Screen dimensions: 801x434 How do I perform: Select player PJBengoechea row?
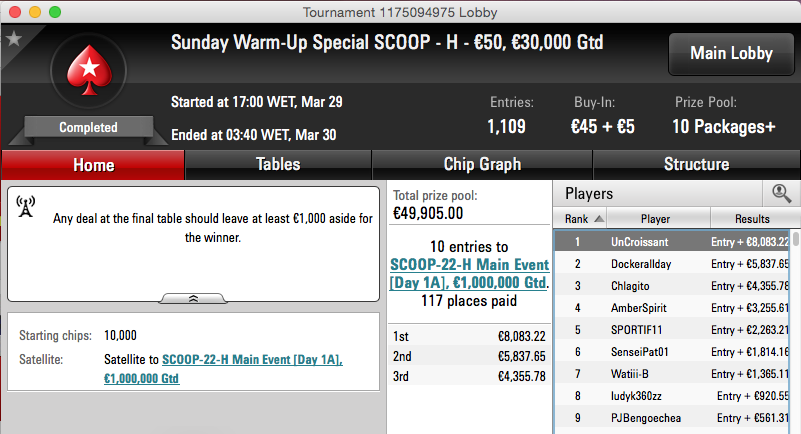673,418
